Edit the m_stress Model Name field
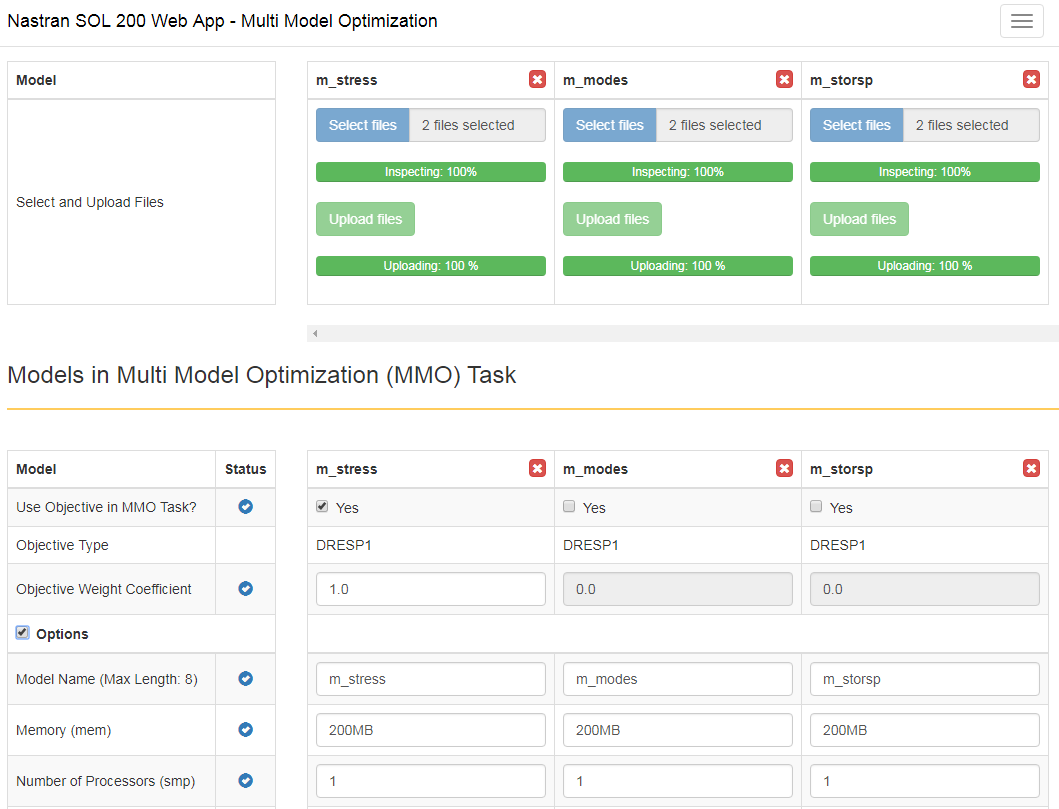The image size is (1059, 809). point(431,679)
